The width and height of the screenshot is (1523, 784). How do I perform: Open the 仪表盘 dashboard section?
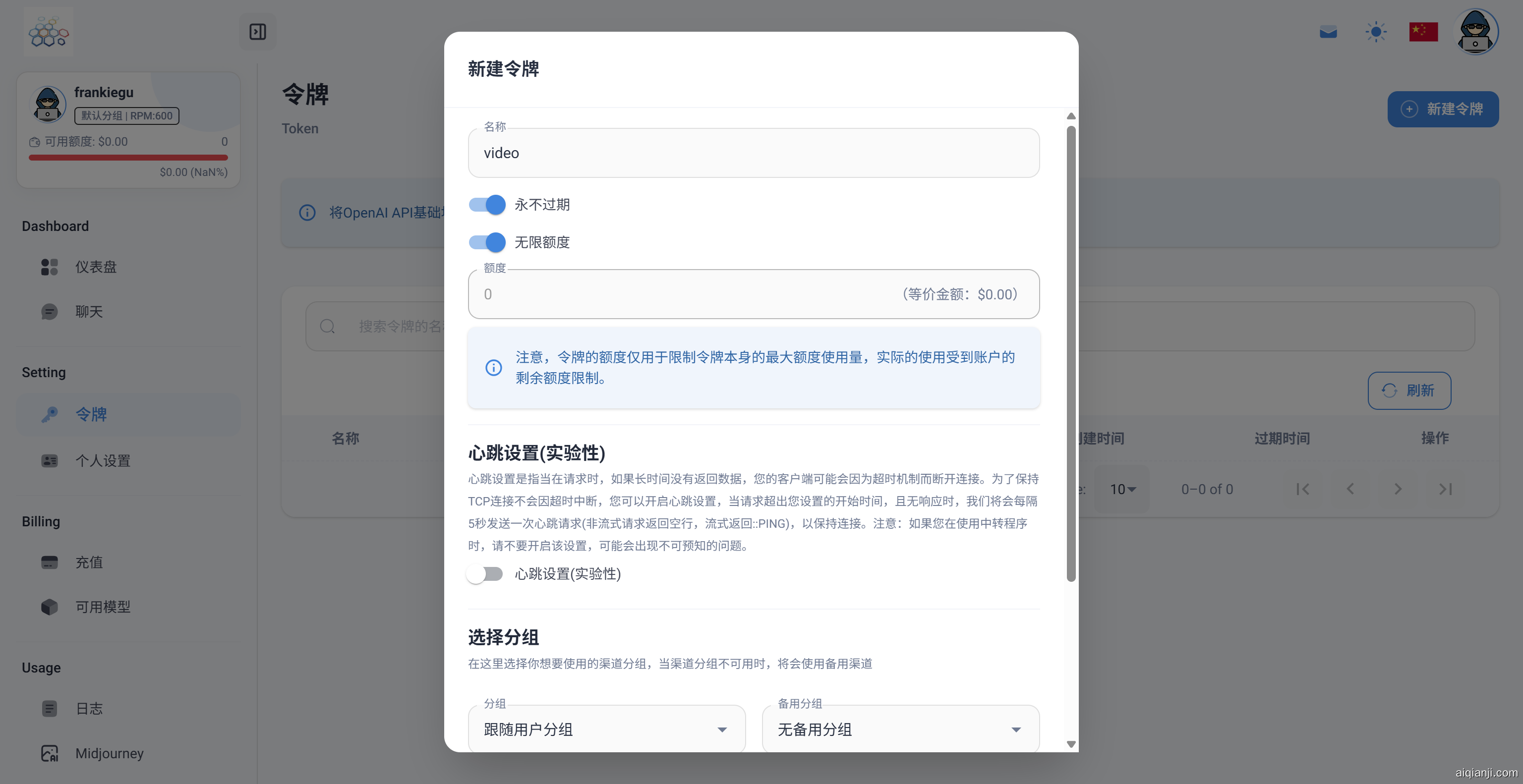click(x=96, y=267)
